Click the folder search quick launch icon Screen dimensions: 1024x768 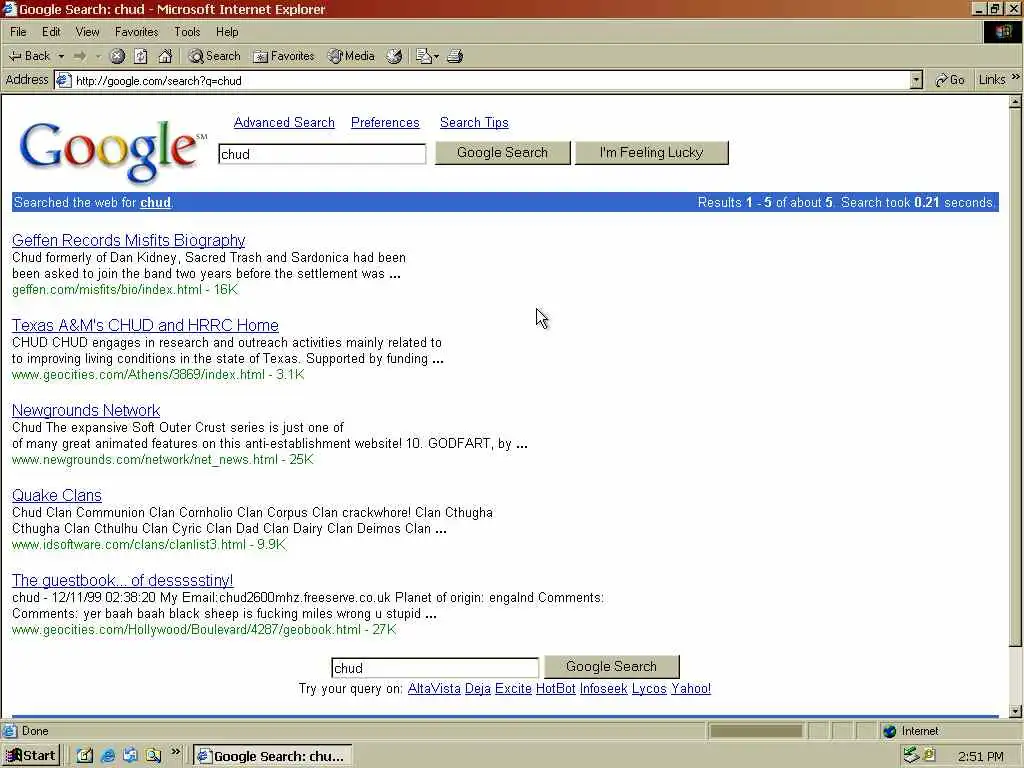click(x=153, y=756)
